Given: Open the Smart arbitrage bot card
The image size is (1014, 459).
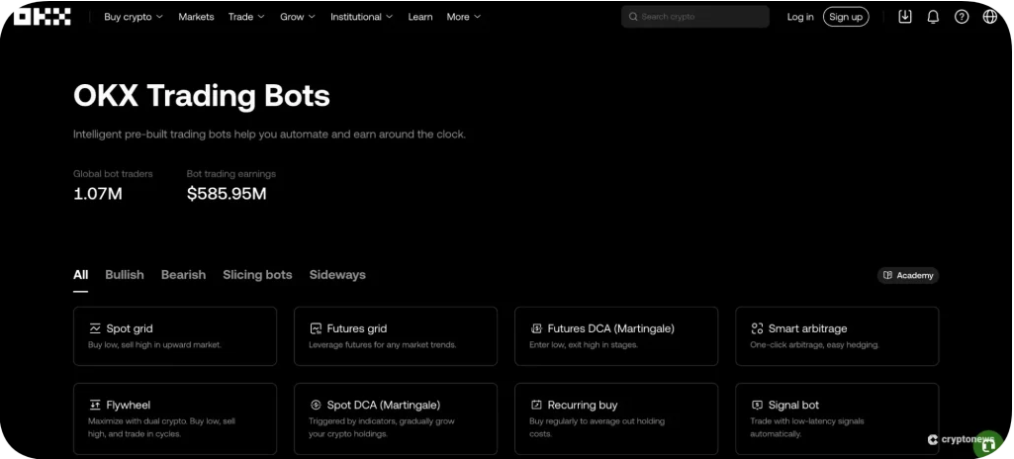Looking at the screenshot, I should pos(837,336).
